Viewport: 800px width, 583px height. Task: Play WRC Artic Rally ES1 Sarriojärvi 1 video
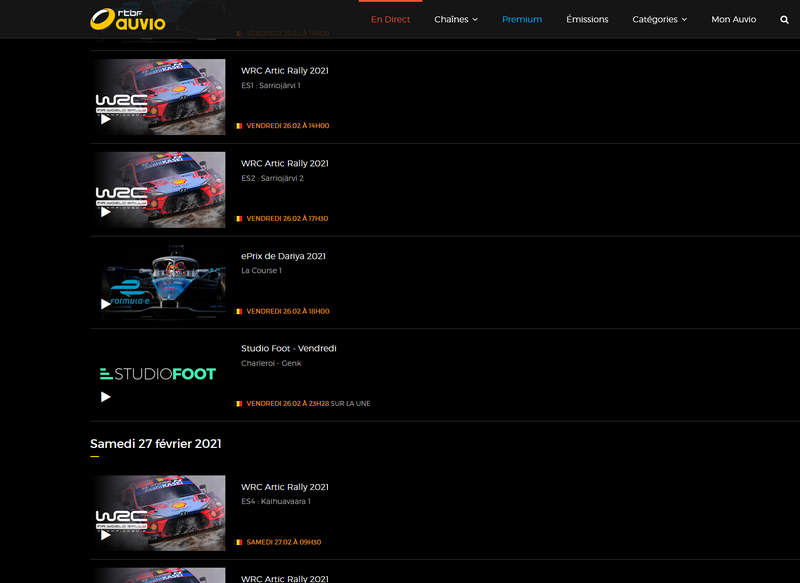tap(106, 119)
